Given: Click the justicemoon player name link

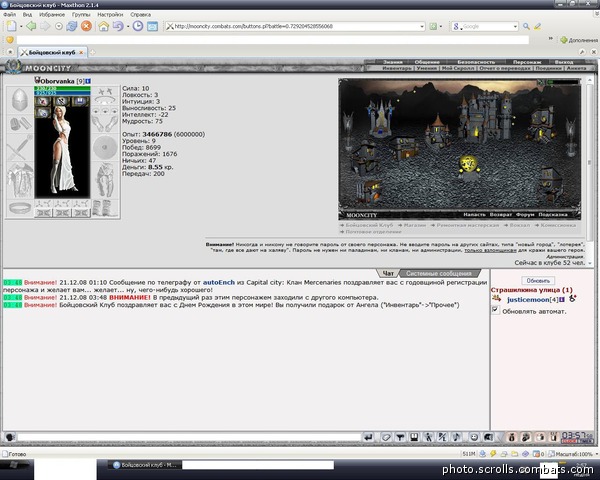Looking at the screenshot, I should point(528,299).
